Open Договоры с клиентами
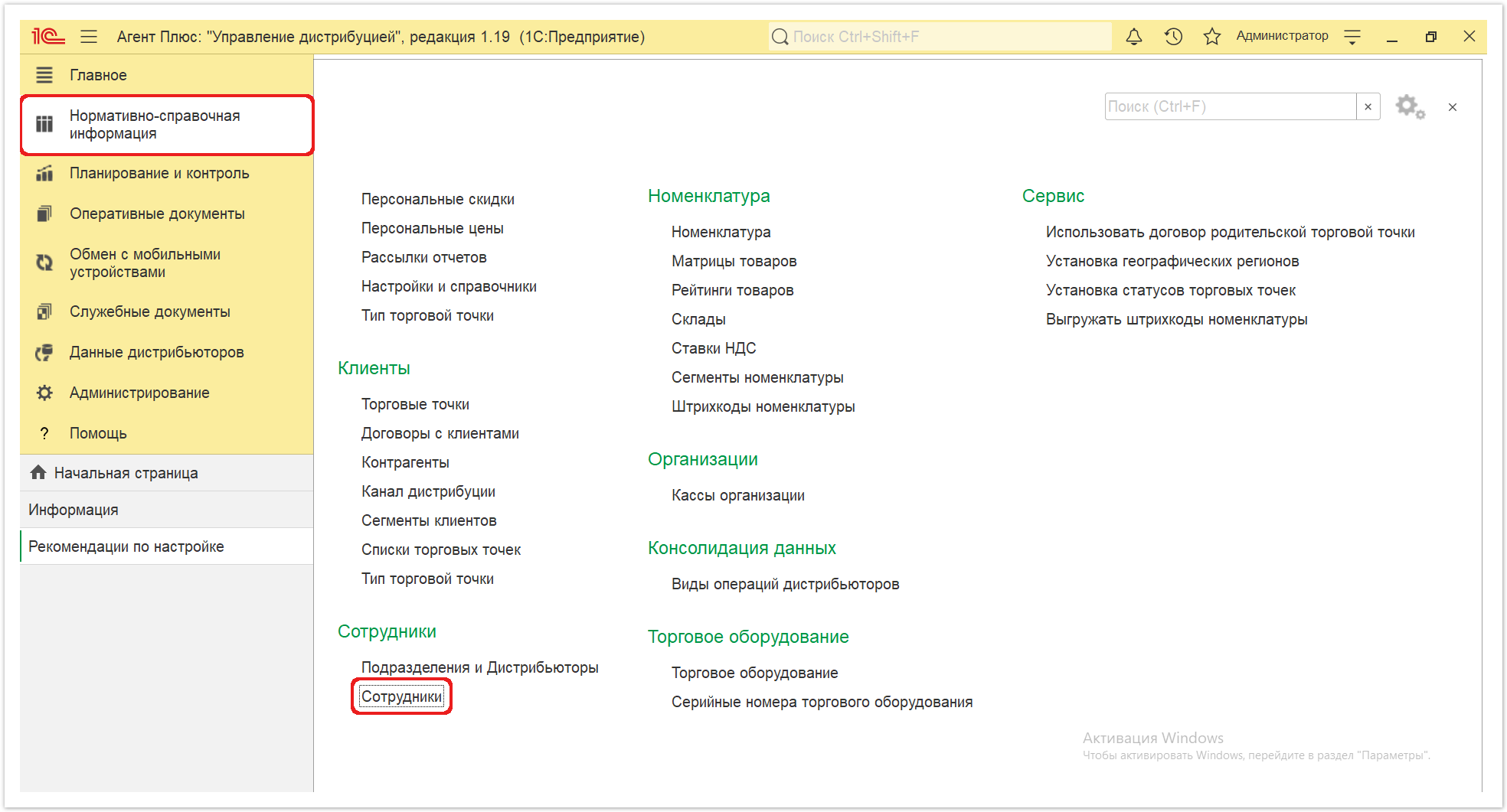The width and height of the screenshot is (1507, 812). (x=440, y=433)
